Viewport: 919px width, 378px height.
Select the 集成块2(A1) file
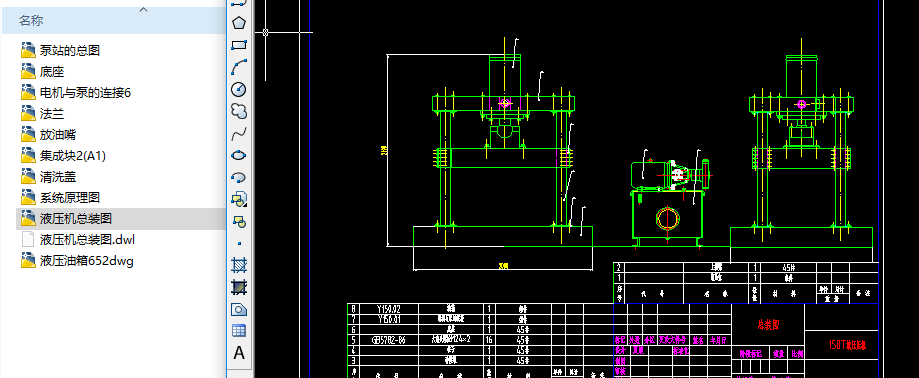[64, 156]
